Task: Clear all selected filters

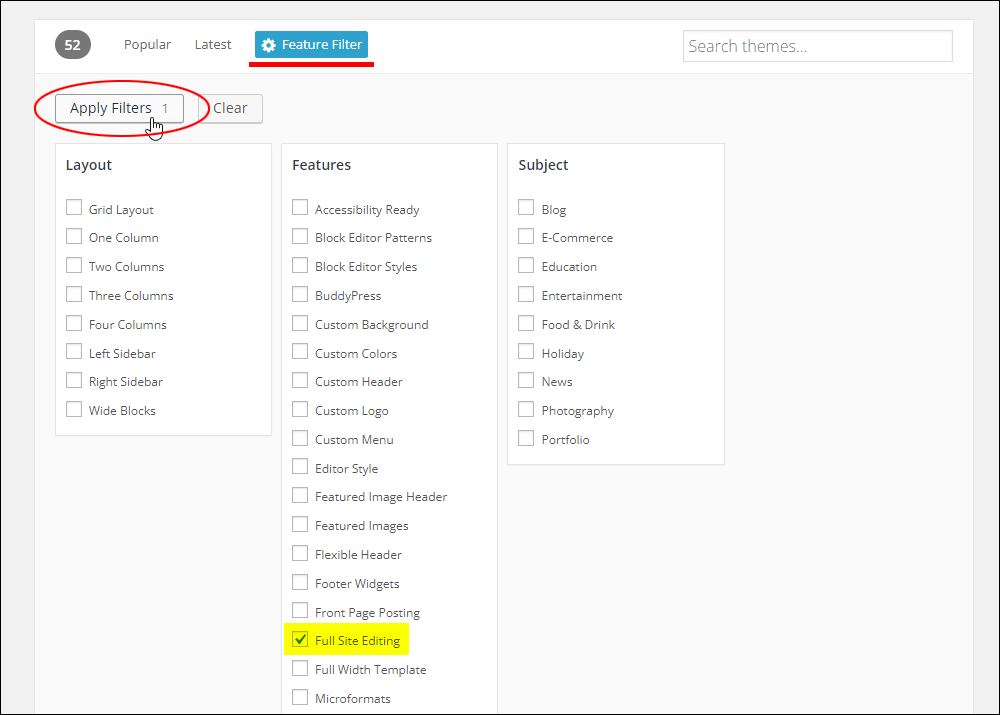Action: point(230,108)
